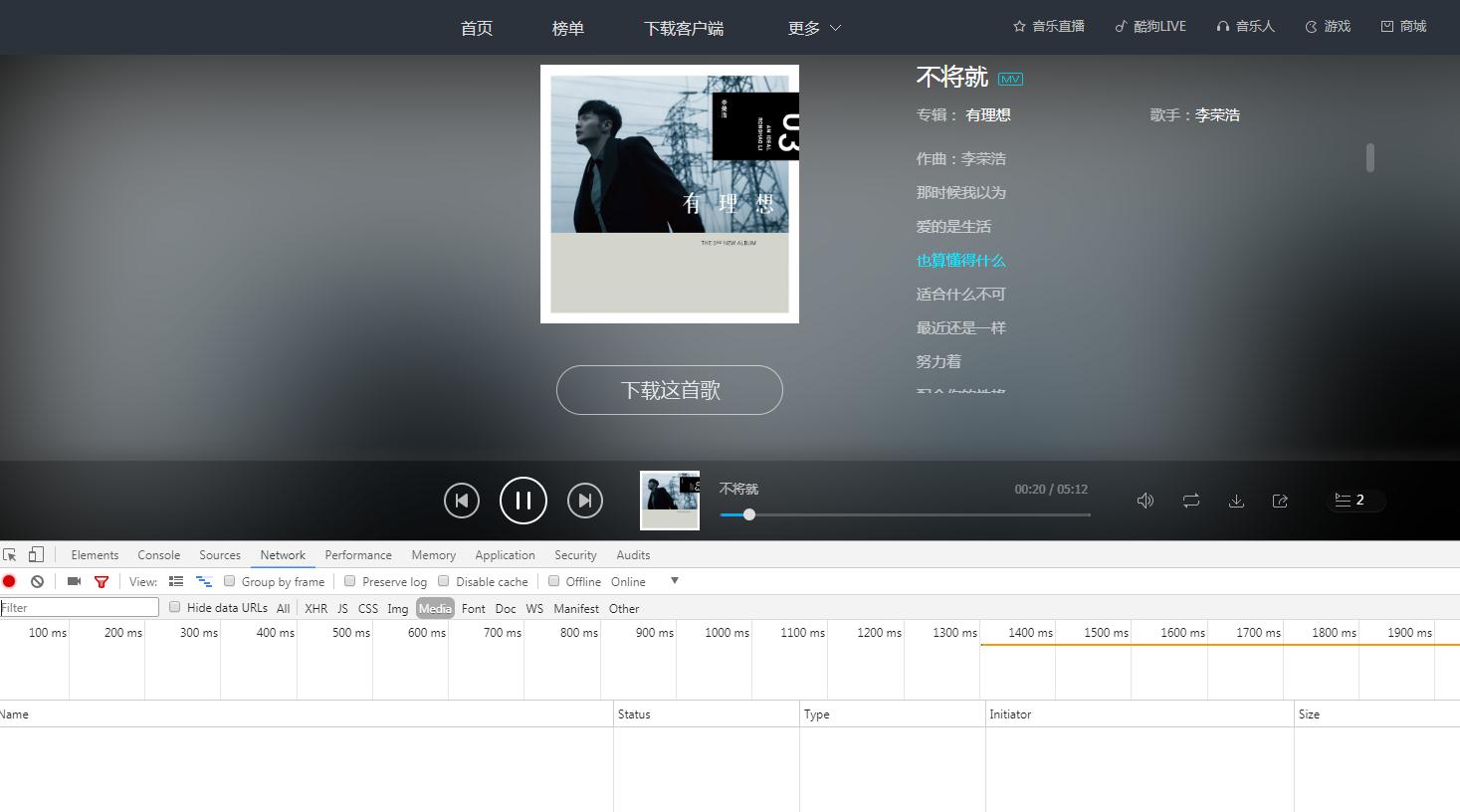Stop network recording with the red record icon
1460x812 pixels.
pyautogui.click(x=10, y=581)
